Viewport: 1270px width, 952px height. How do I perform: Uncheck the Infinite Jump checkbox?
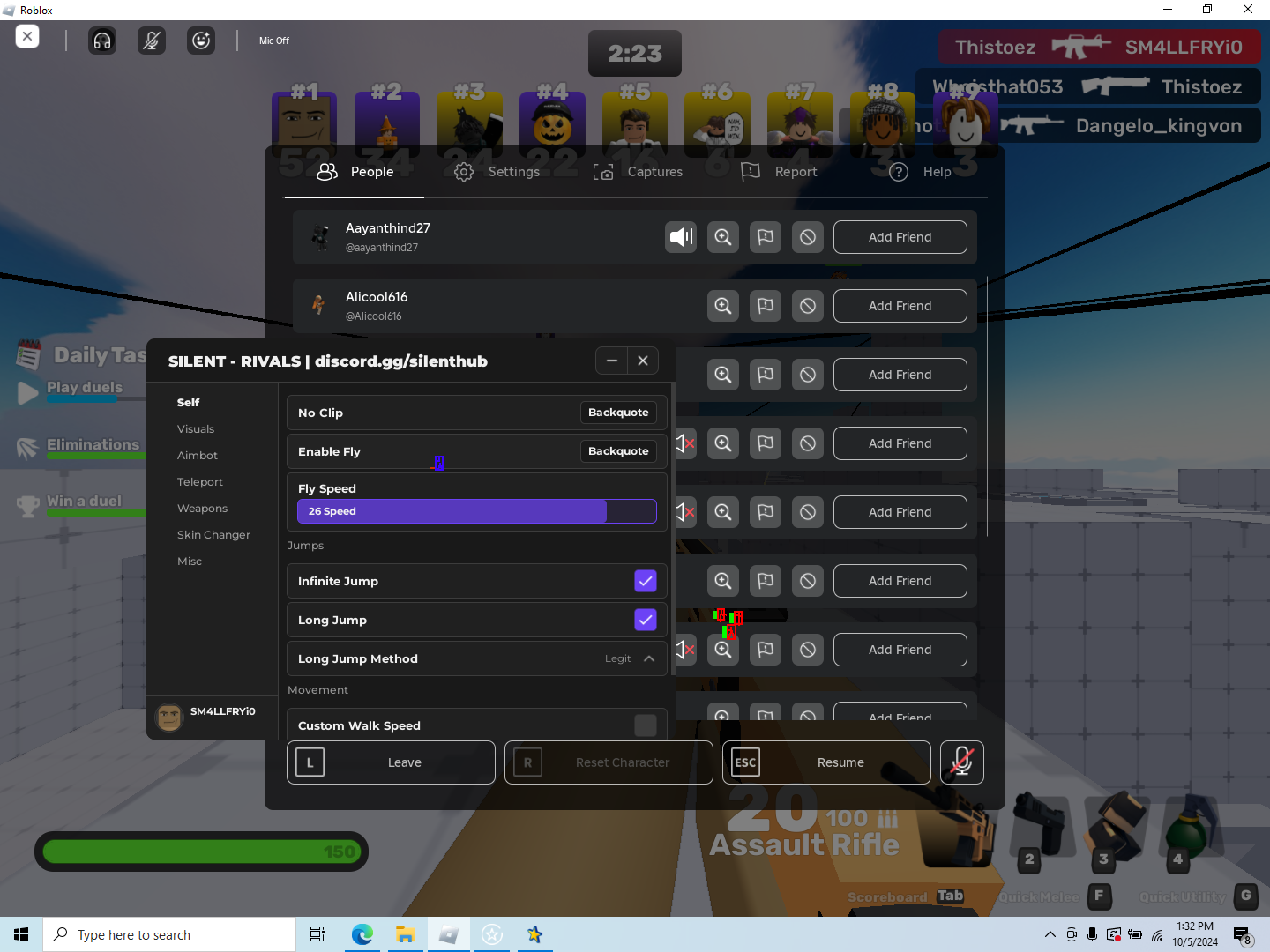646,581
